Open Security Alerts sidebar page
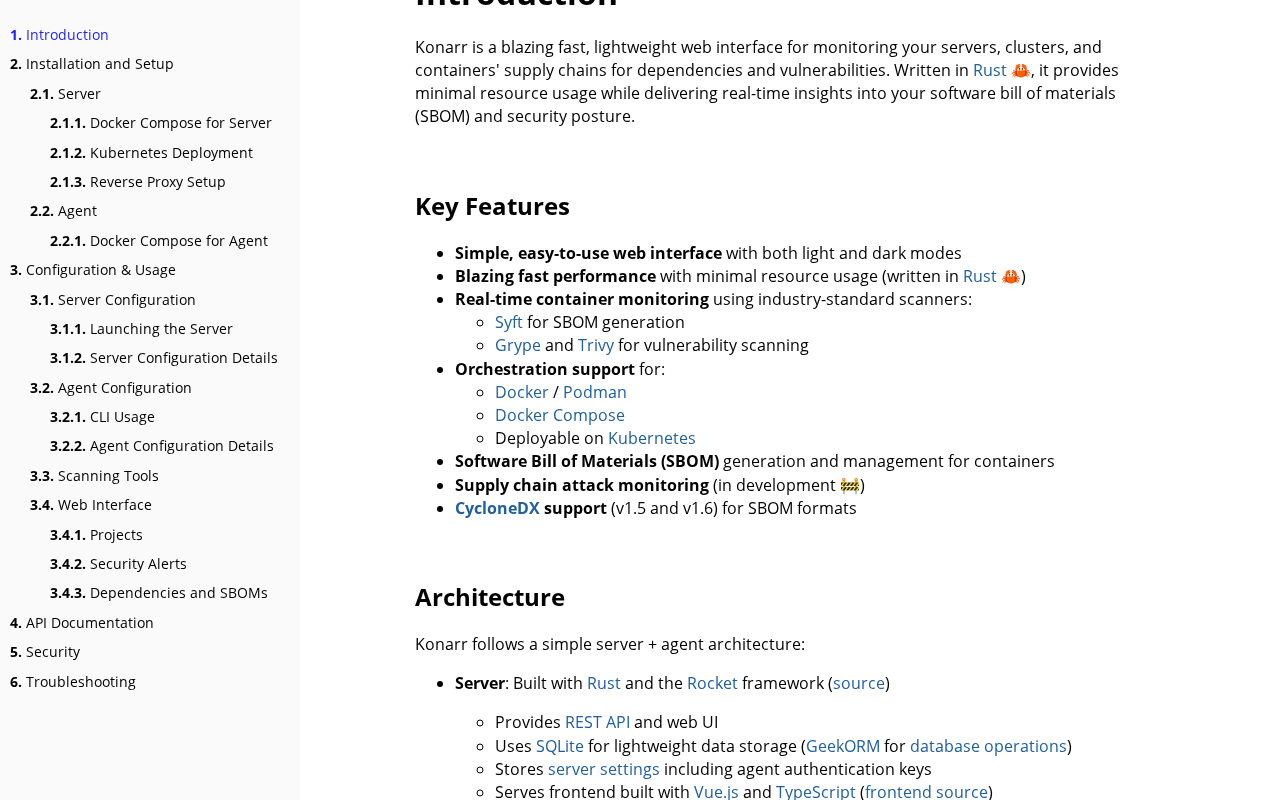The width and height of the screenshot is (1280, 800). [x=138, y=564]
